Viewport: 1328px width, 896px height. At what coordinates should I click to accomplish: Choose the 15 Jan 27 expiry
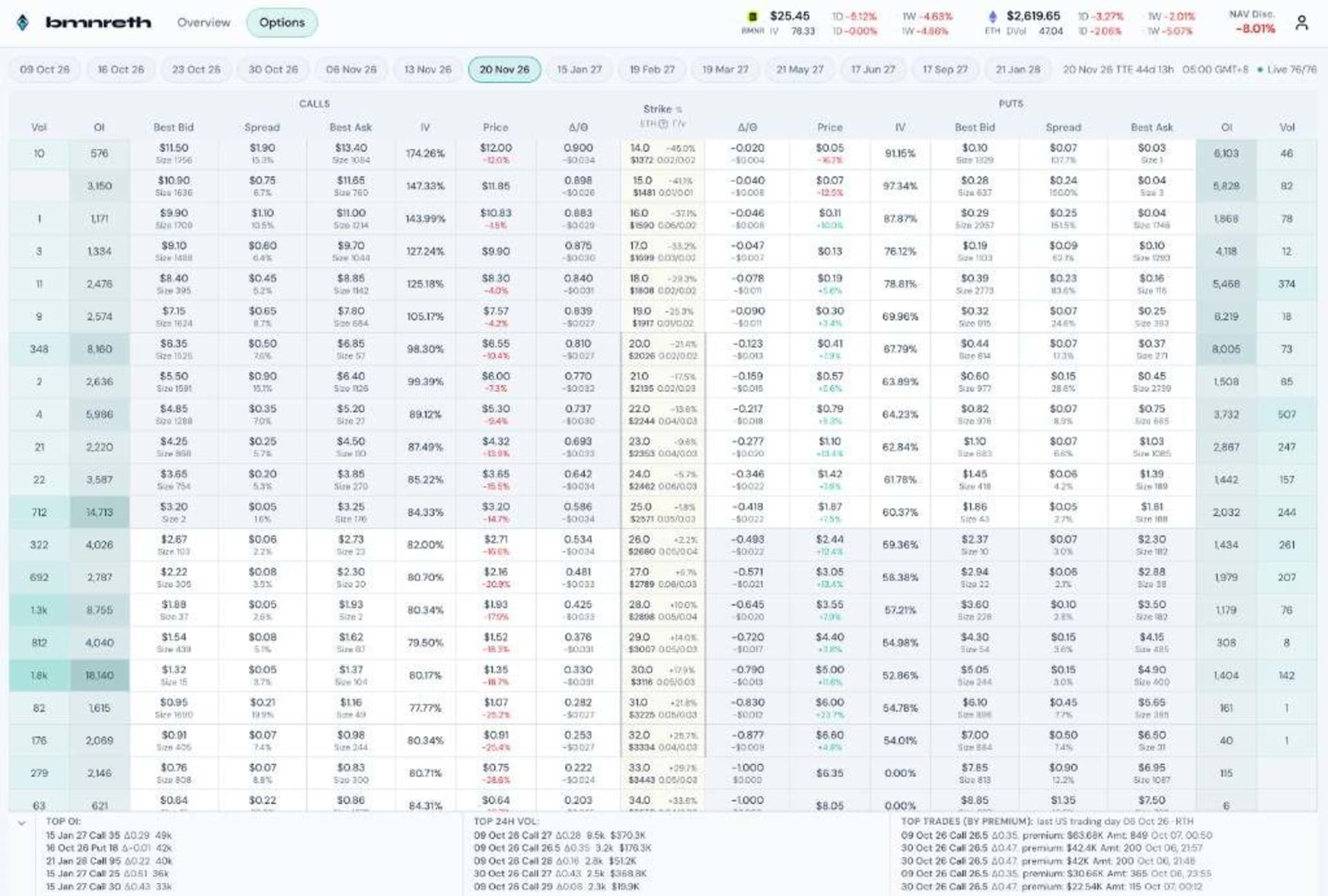click(x=580, y=69)
